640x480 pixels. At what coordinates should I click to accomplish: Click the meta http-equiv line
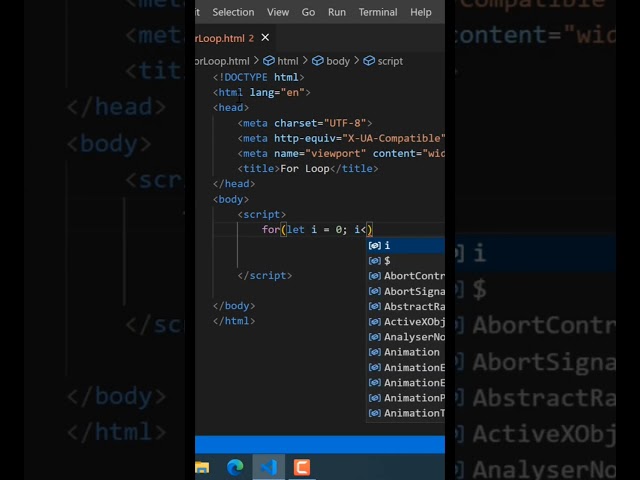click(341, 138)
